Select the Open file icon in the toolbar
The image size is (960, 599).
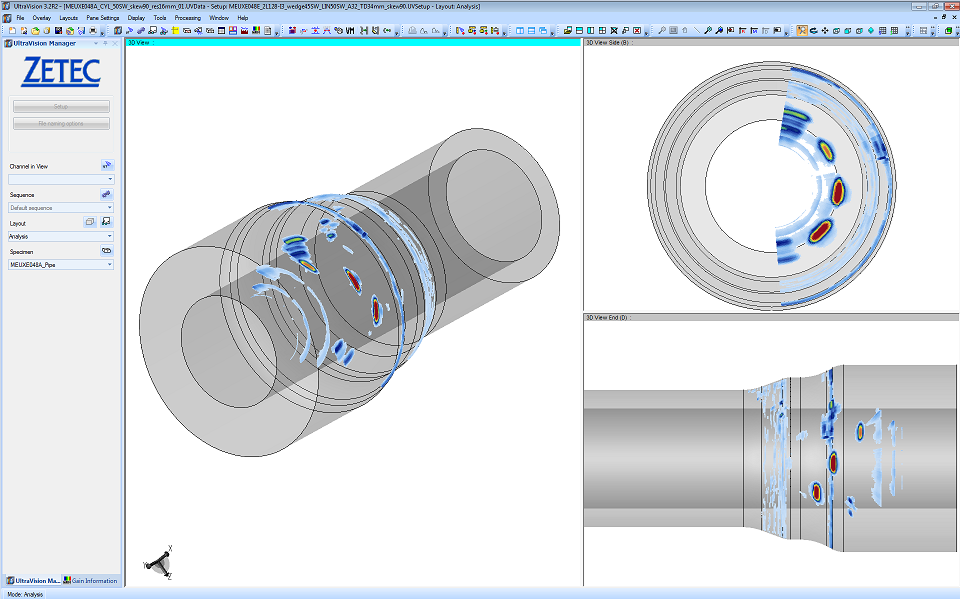(34, 32)
